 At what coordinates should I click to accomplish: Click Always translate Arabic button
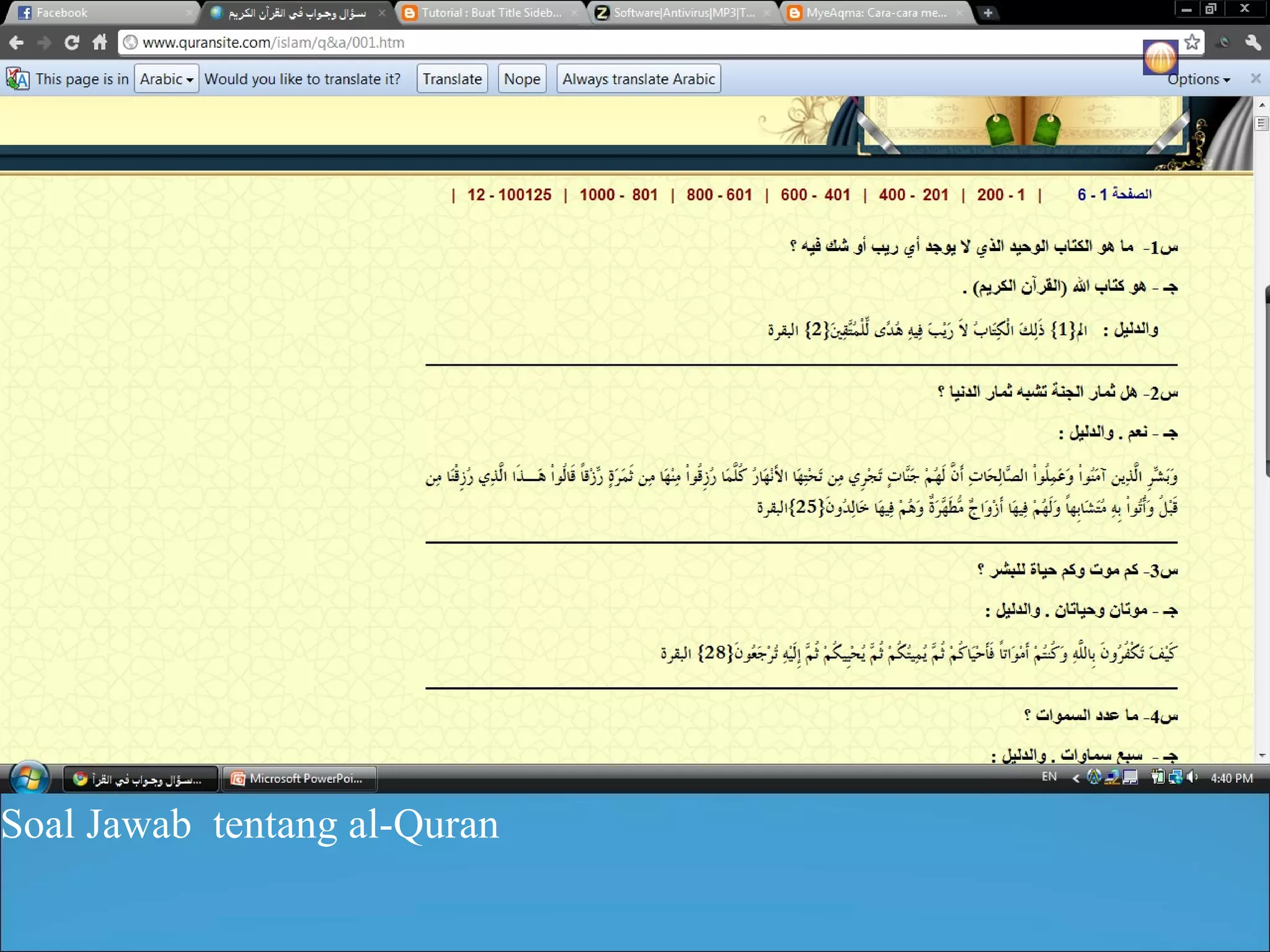point(638,79)
